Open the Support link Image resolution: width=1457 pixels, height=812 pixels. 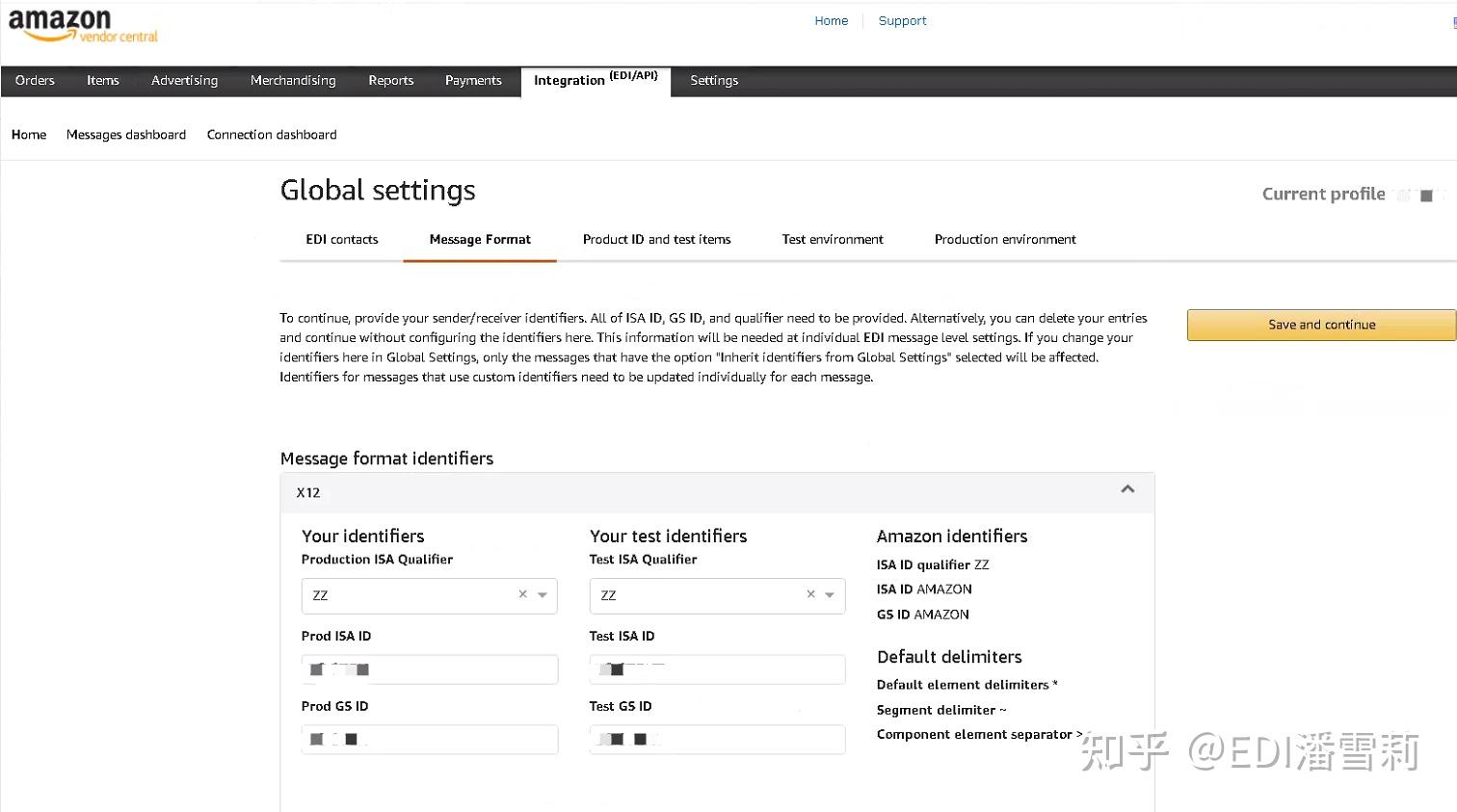click(x=902, y=20)
